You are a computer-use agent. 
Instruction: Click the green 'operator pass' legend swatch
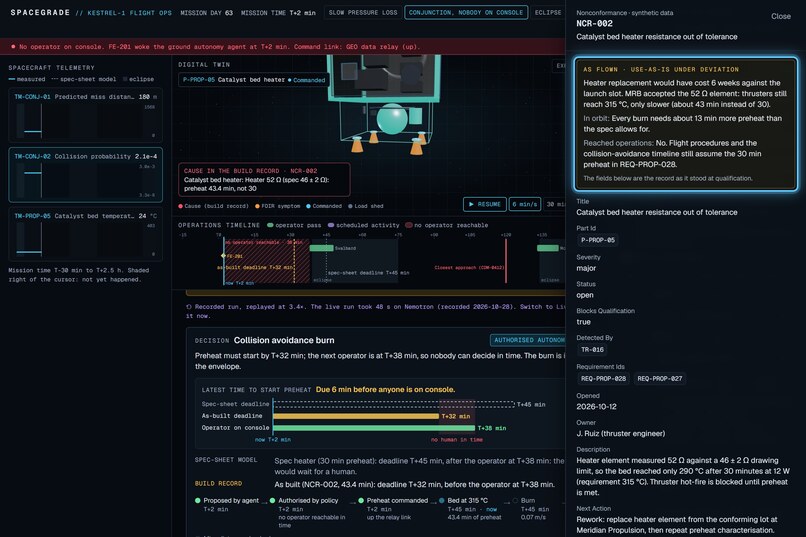point(270,225)
